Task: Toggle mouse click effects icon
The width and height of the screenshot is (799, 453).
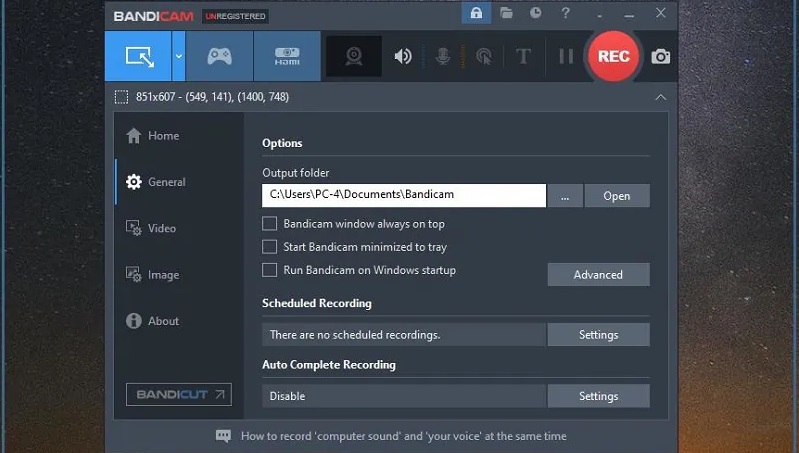Action: pos(484,56)
